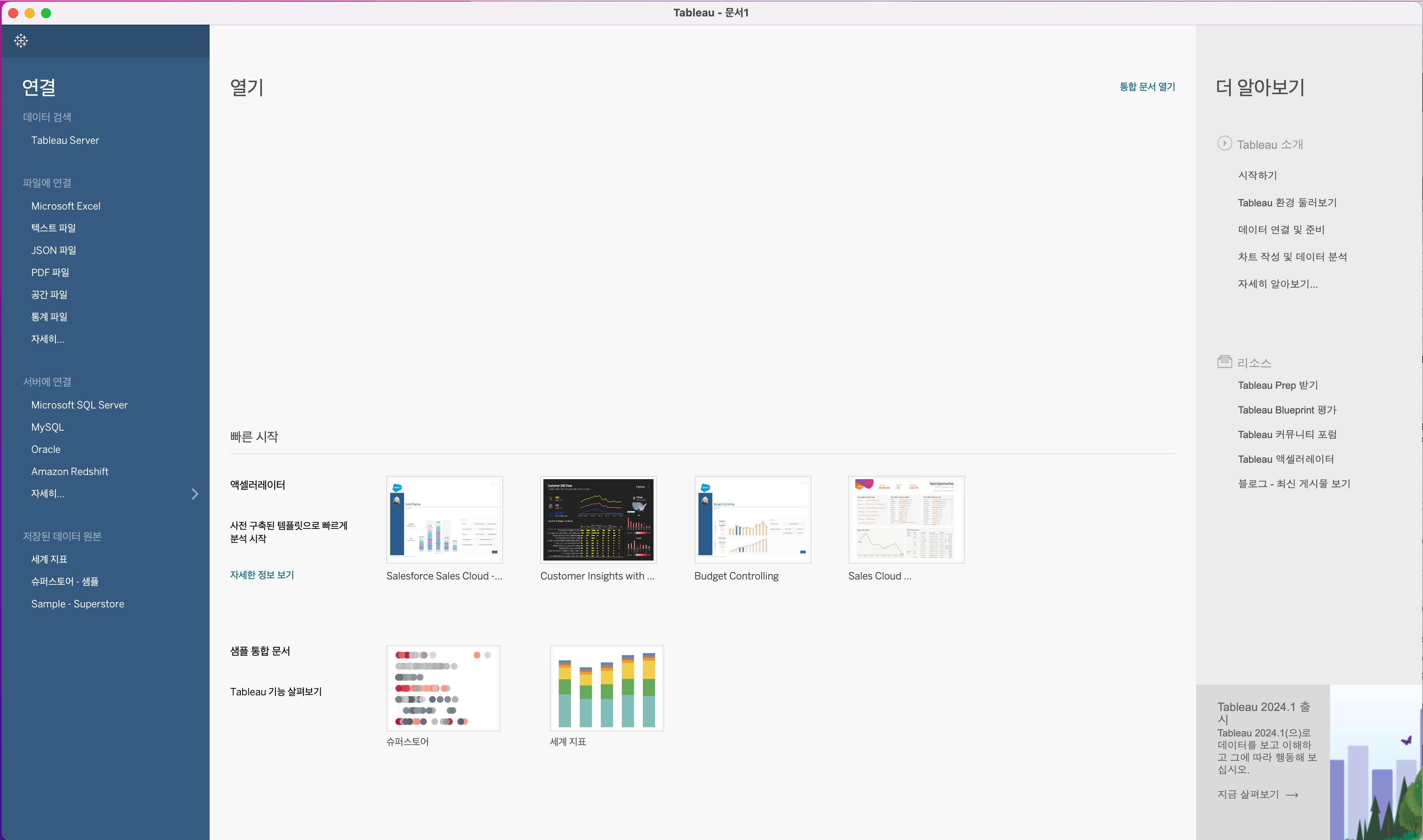The height and width of the screenshot is (840, 1423).
Task: Select 세계 지표 saved data source
Action: (52, 558)
